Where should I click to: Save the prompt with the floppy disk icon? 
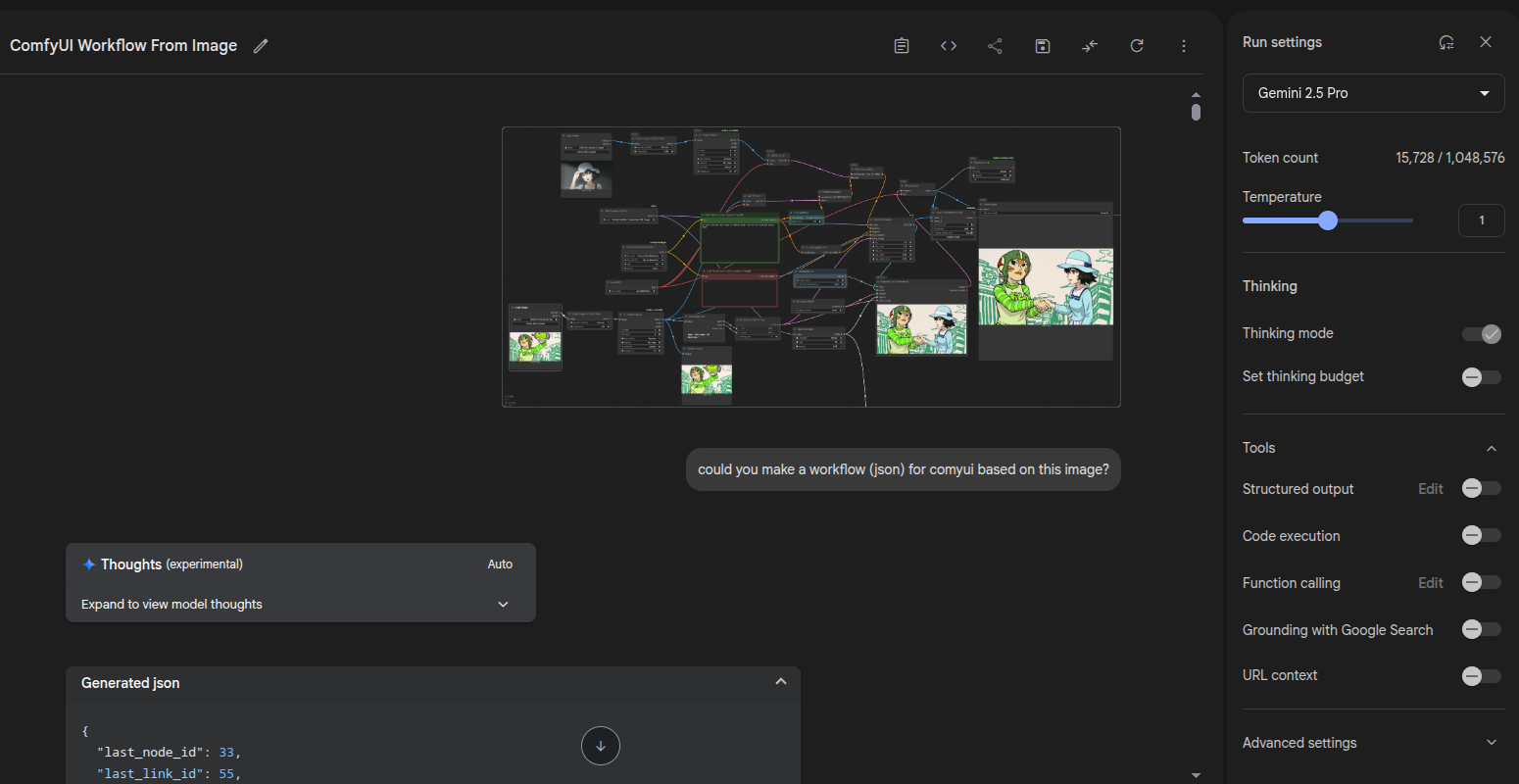[1043, 46]
